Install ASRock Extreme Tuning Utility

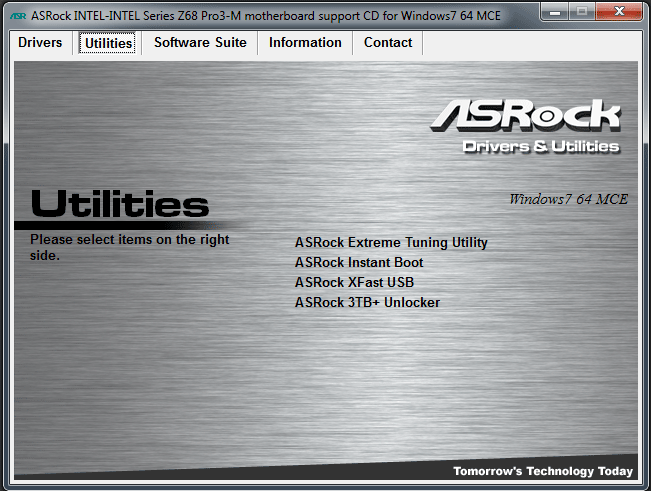point(391,242)
